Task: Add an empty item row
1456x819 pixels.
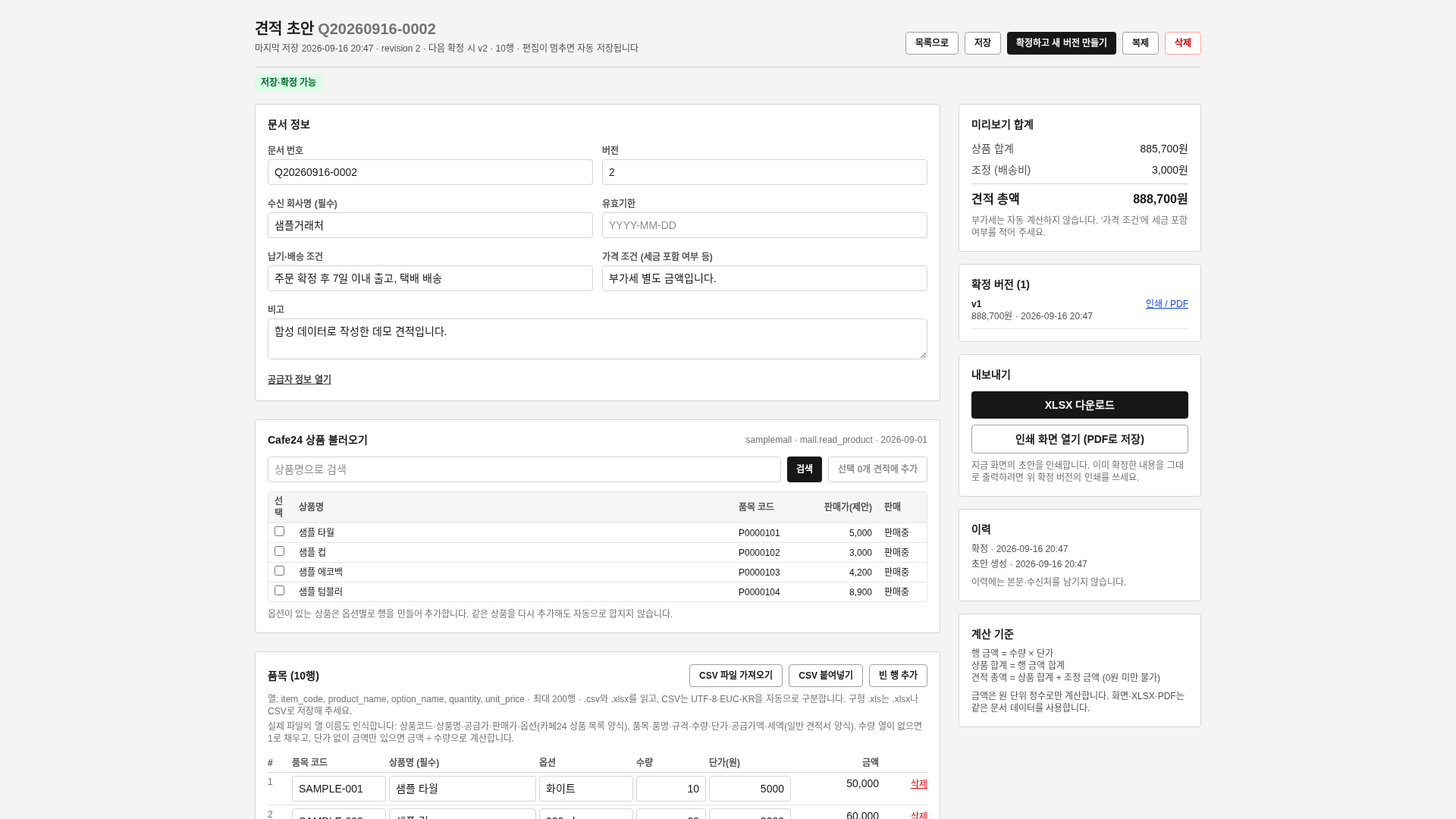Action: (898, 676)
